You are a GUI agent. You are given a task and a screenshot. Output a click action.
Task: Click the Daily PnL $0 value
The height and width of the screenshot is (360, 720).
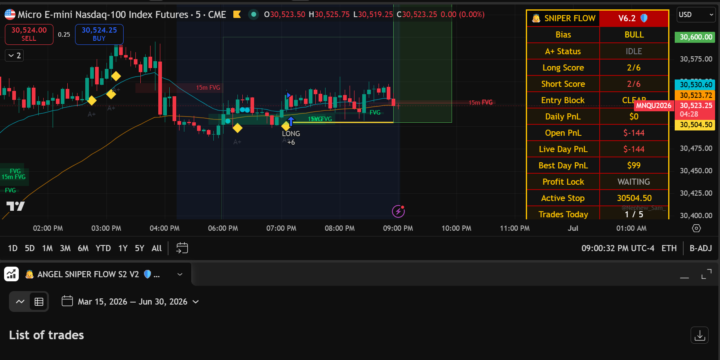pyautogui.click(x=634, y=117)
